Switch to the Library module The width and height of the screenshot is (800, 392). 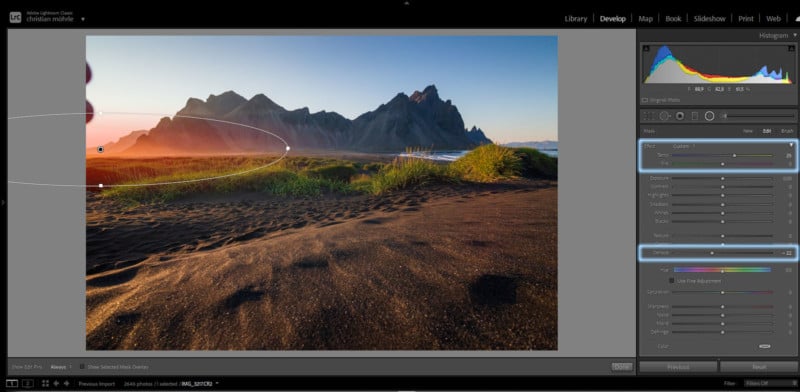[x=576, y=18]
